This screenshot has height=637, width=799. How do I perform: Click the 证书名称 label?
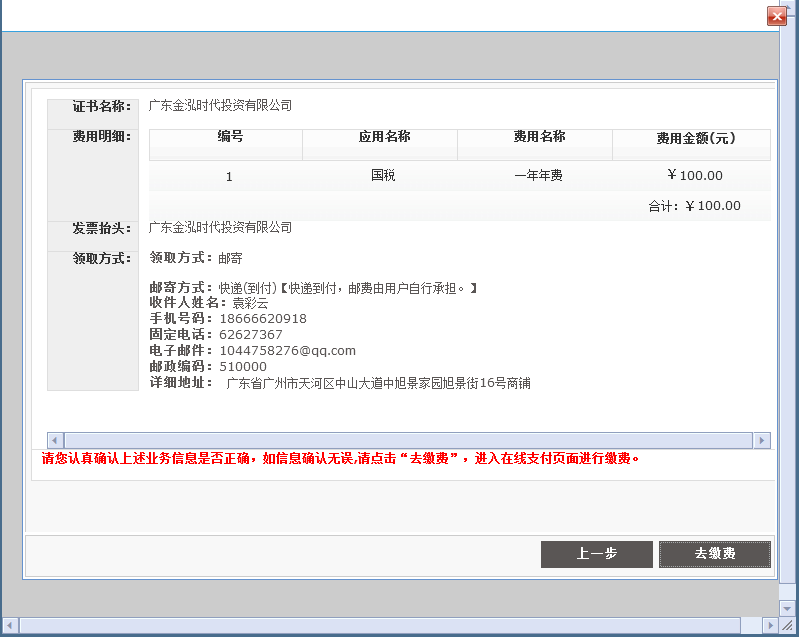101,106
